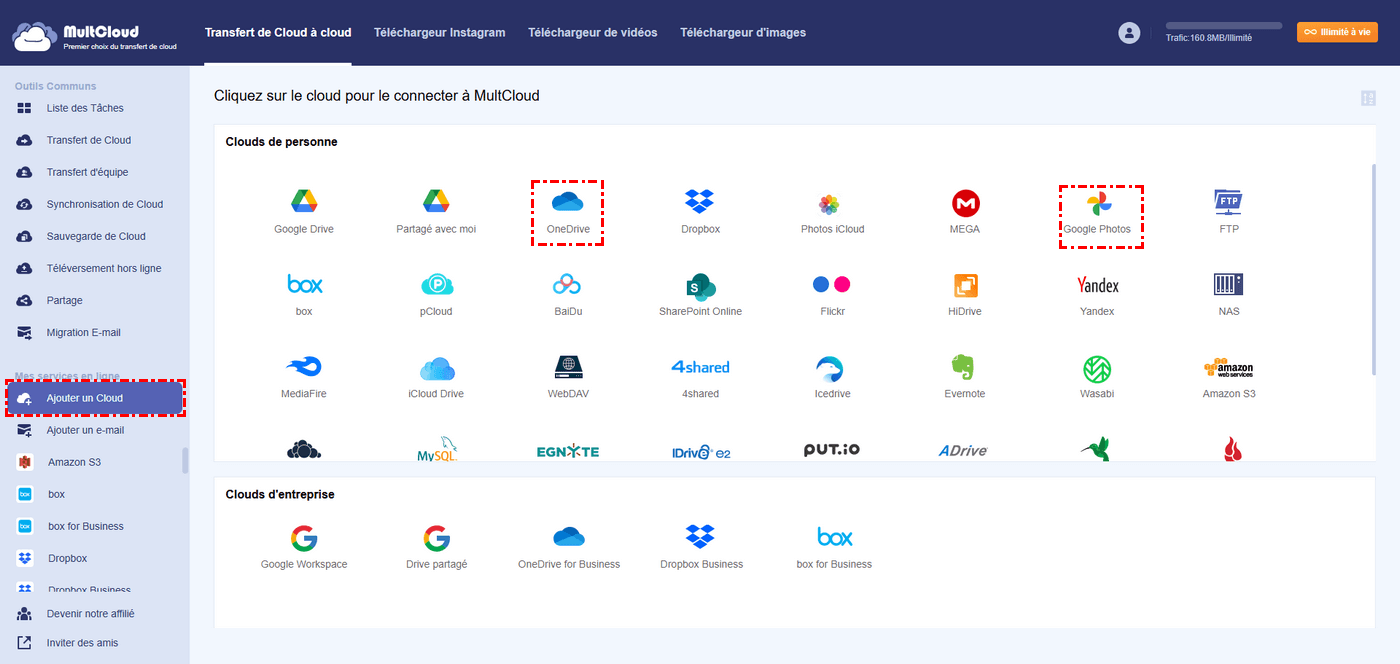Open the user account avatar
Viewport: 1400px width, 664px height.
(x=1129, y=33)
